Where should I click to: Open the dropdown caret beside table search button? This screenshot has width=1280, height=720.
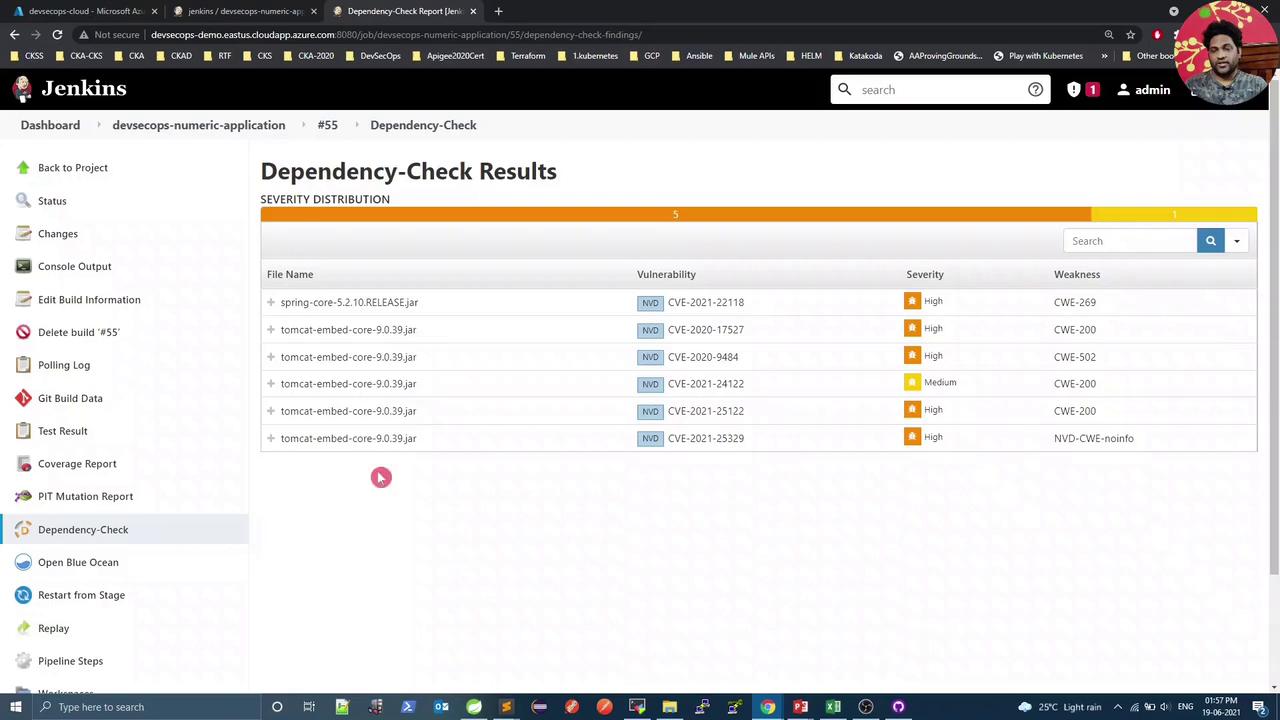pos(1237,241)
